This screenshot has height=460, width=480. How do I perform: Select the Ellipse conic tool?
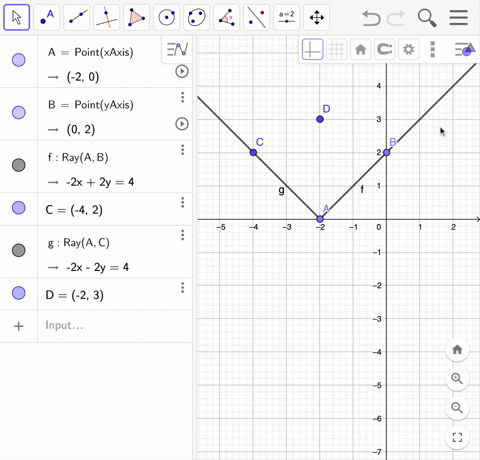tap(197, 17)
